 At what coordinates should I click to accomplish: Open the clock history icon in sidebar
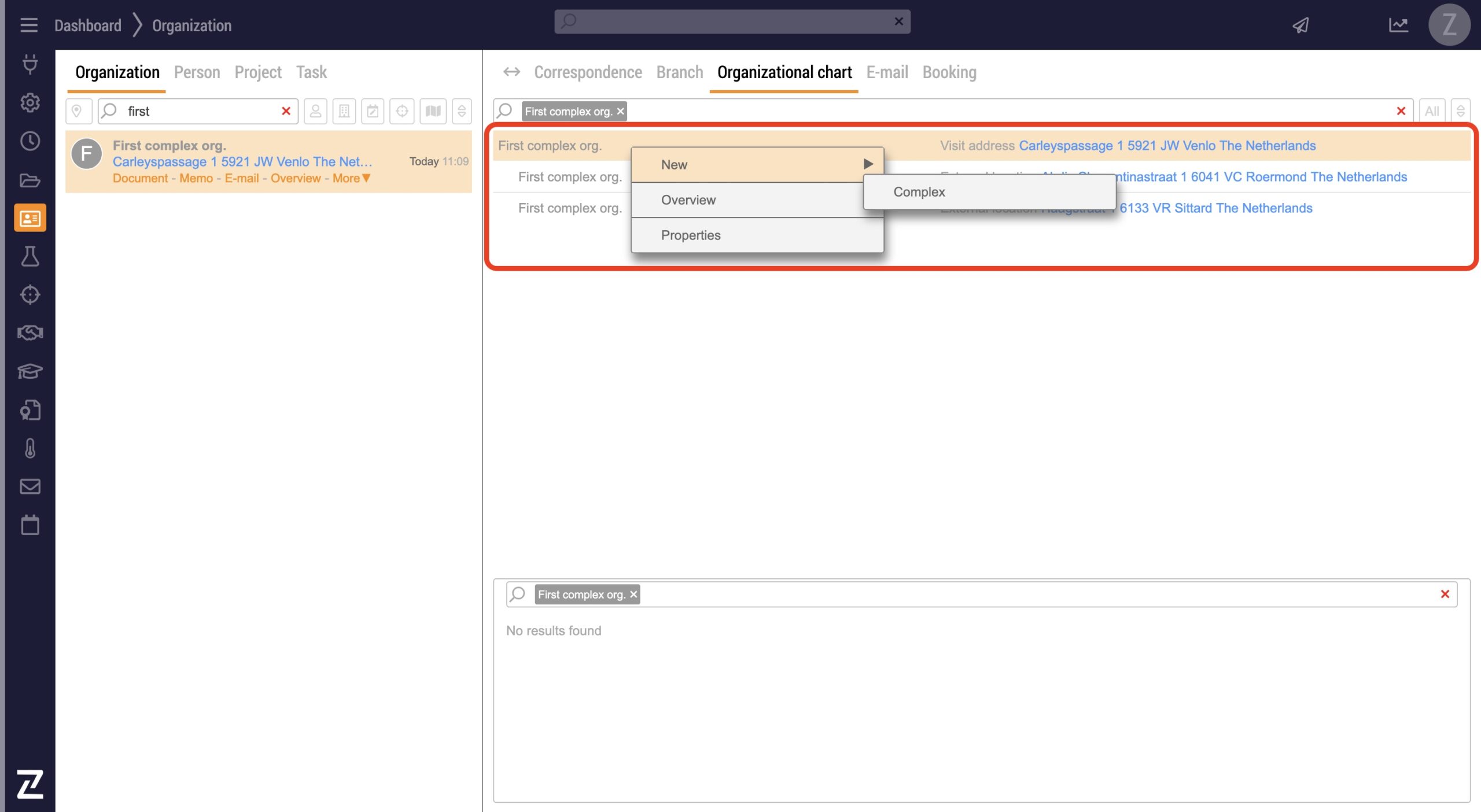(30, 141)
